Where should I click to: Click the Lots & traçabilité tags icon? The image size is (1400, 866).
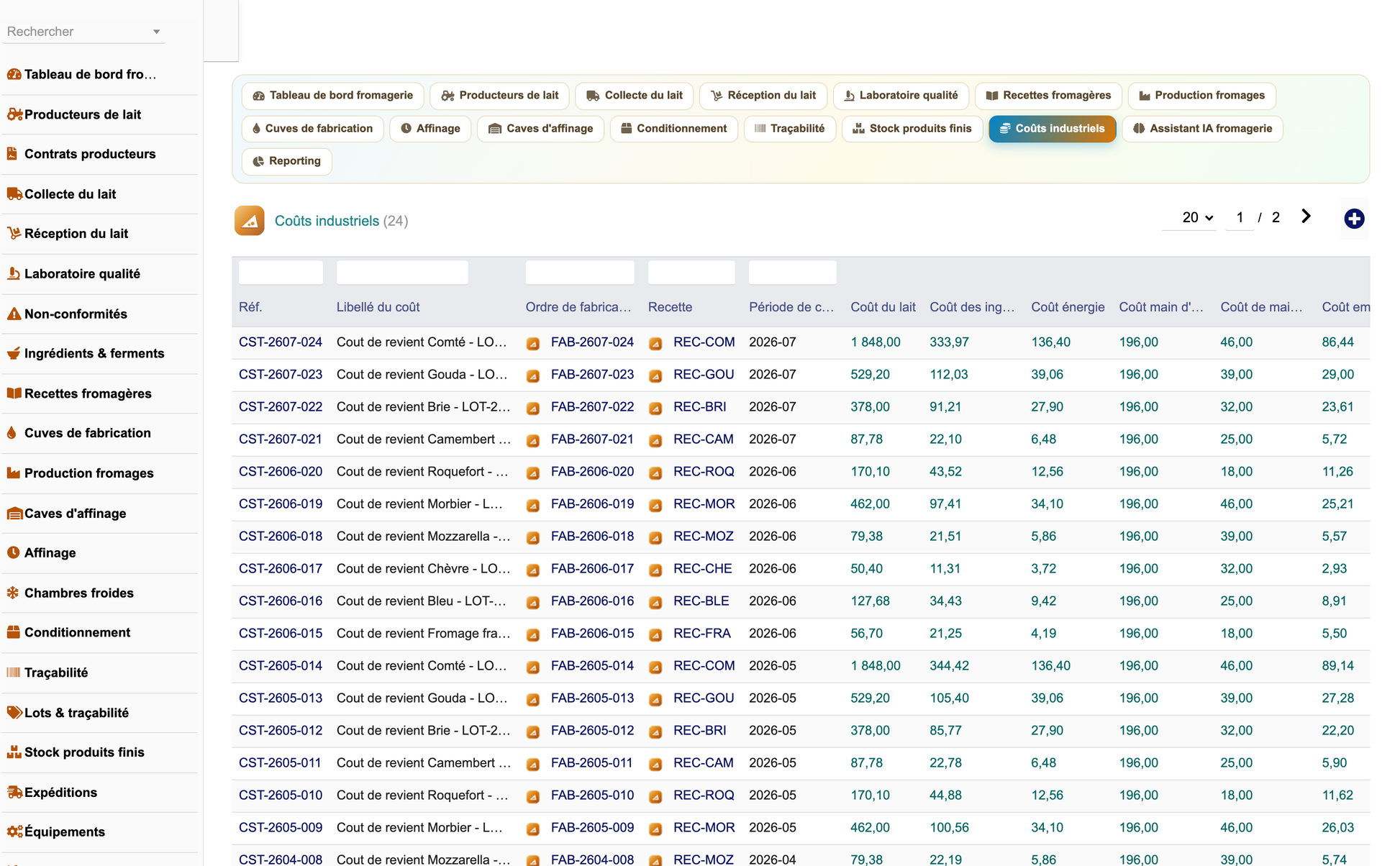coord(14,713)
